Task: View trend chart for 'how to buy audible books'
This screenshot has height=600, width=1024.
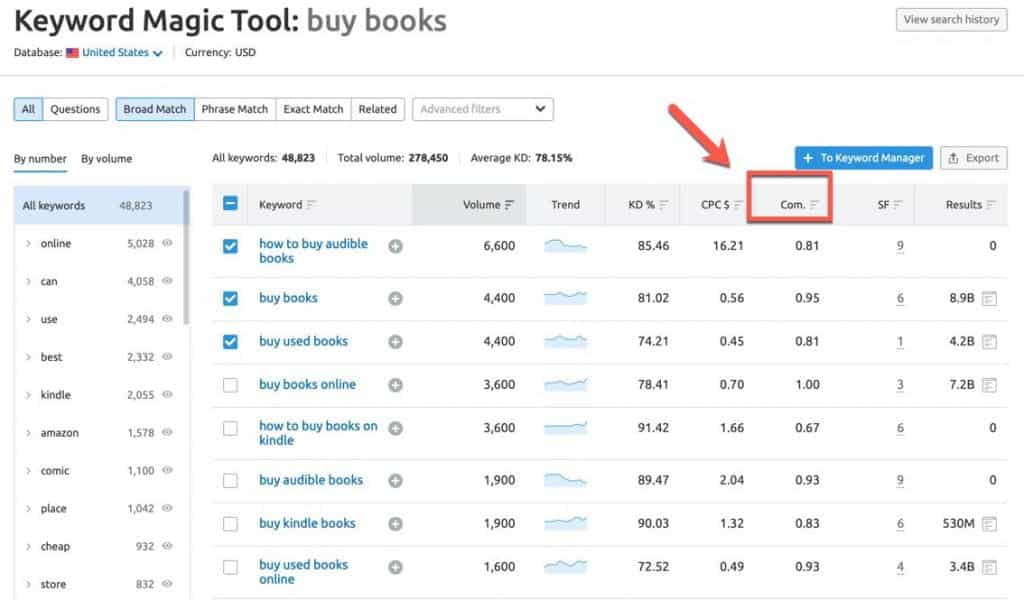Action: [565, 245]
